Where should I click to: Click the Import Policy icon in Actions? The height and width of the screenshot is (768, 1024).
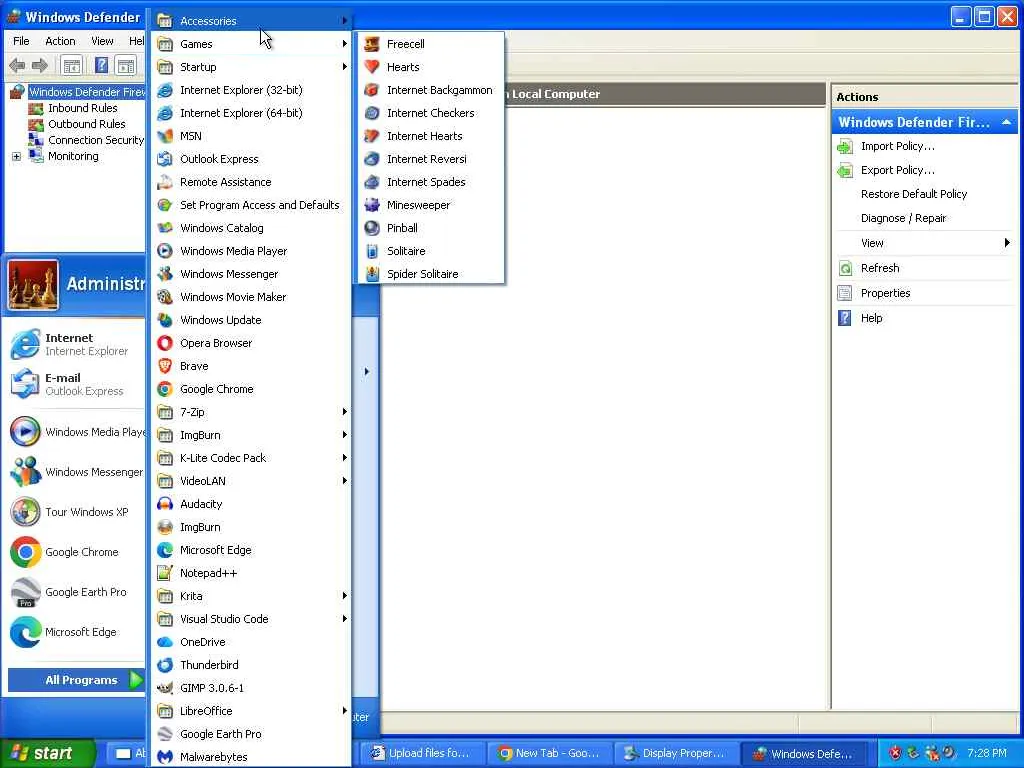pos(845,146)
